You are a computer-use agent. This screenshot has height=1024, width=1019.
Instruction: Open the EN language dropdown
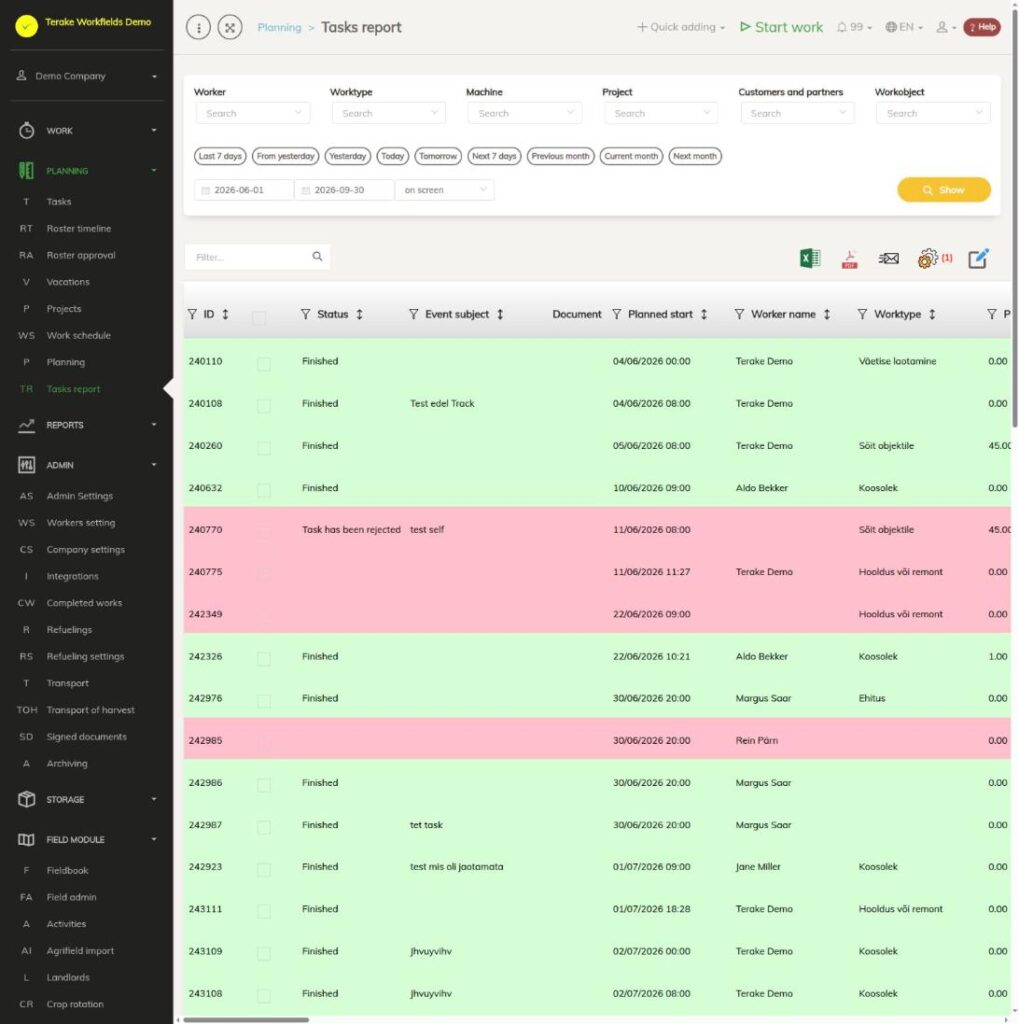point(904,27)
